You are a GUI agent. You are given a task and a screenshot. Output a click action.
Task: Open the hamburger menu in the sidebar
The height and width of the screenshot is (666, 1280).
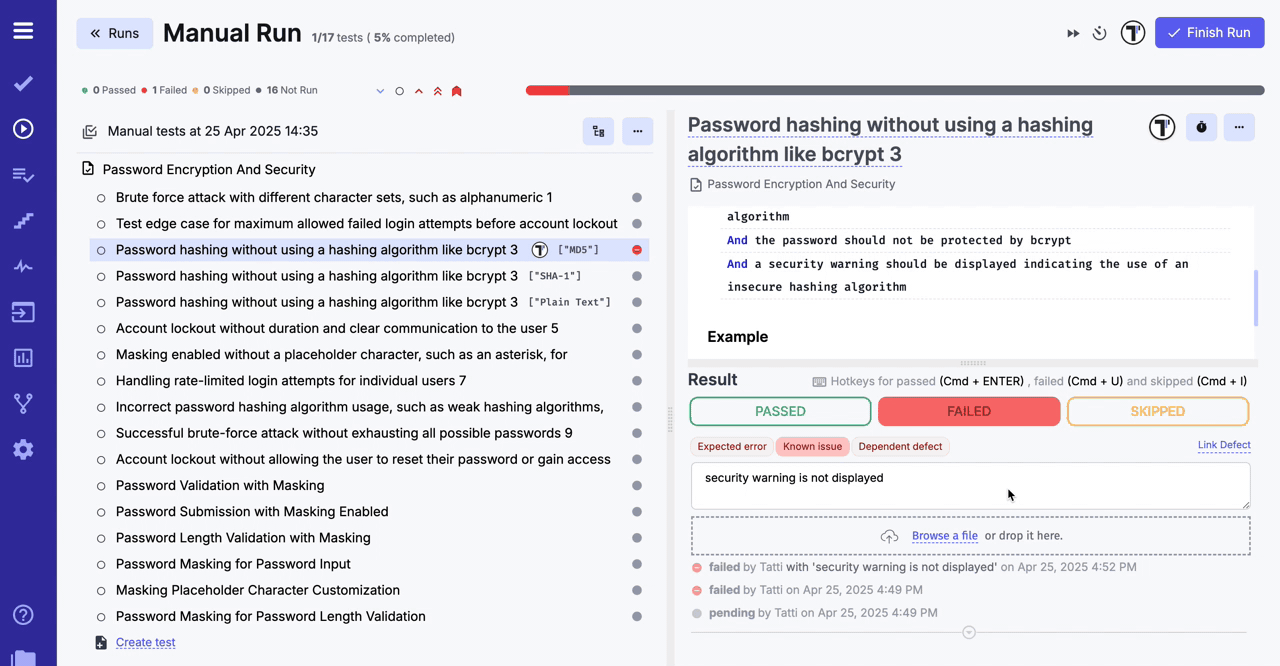point(23,31)
